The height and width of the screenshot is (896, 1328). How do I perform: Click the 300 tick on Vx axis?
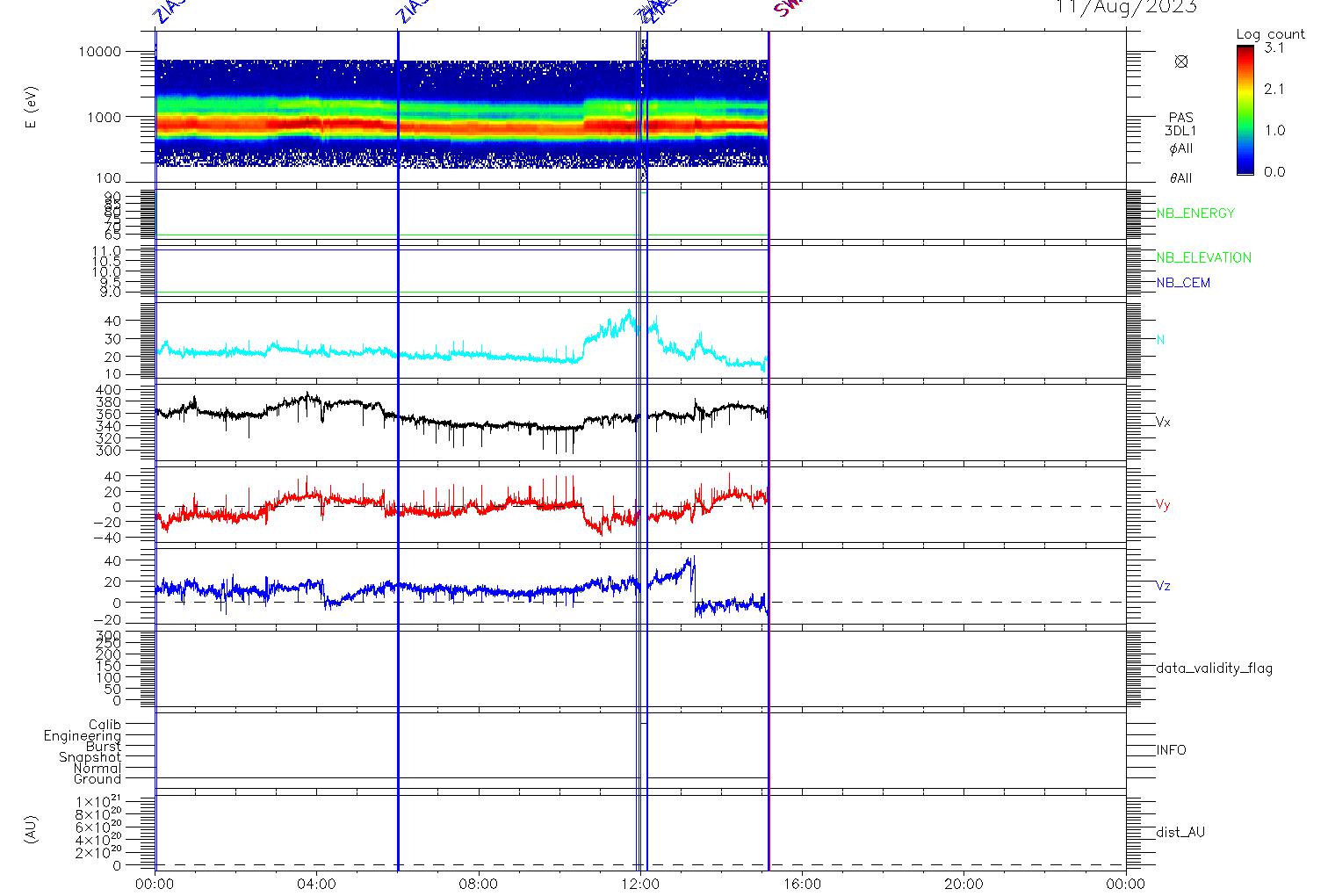pos(111,451)
